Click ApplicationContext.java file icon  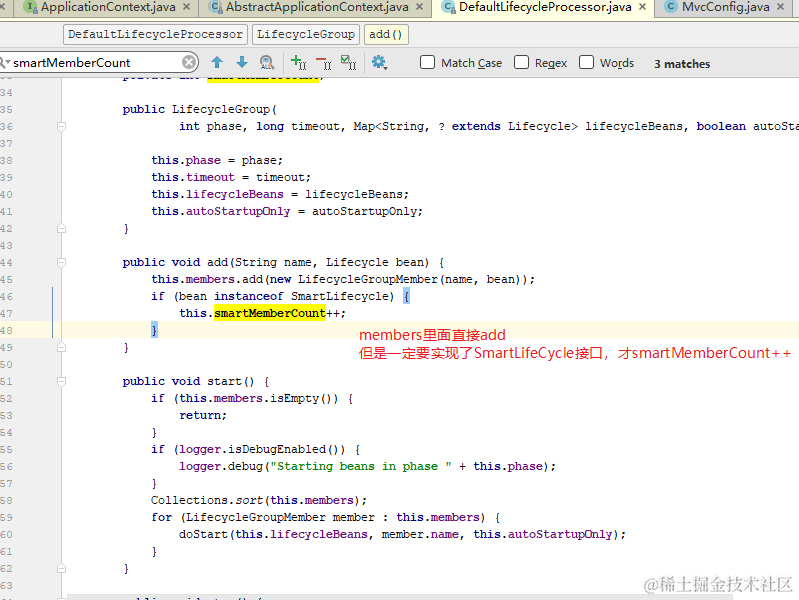[32, 7]
